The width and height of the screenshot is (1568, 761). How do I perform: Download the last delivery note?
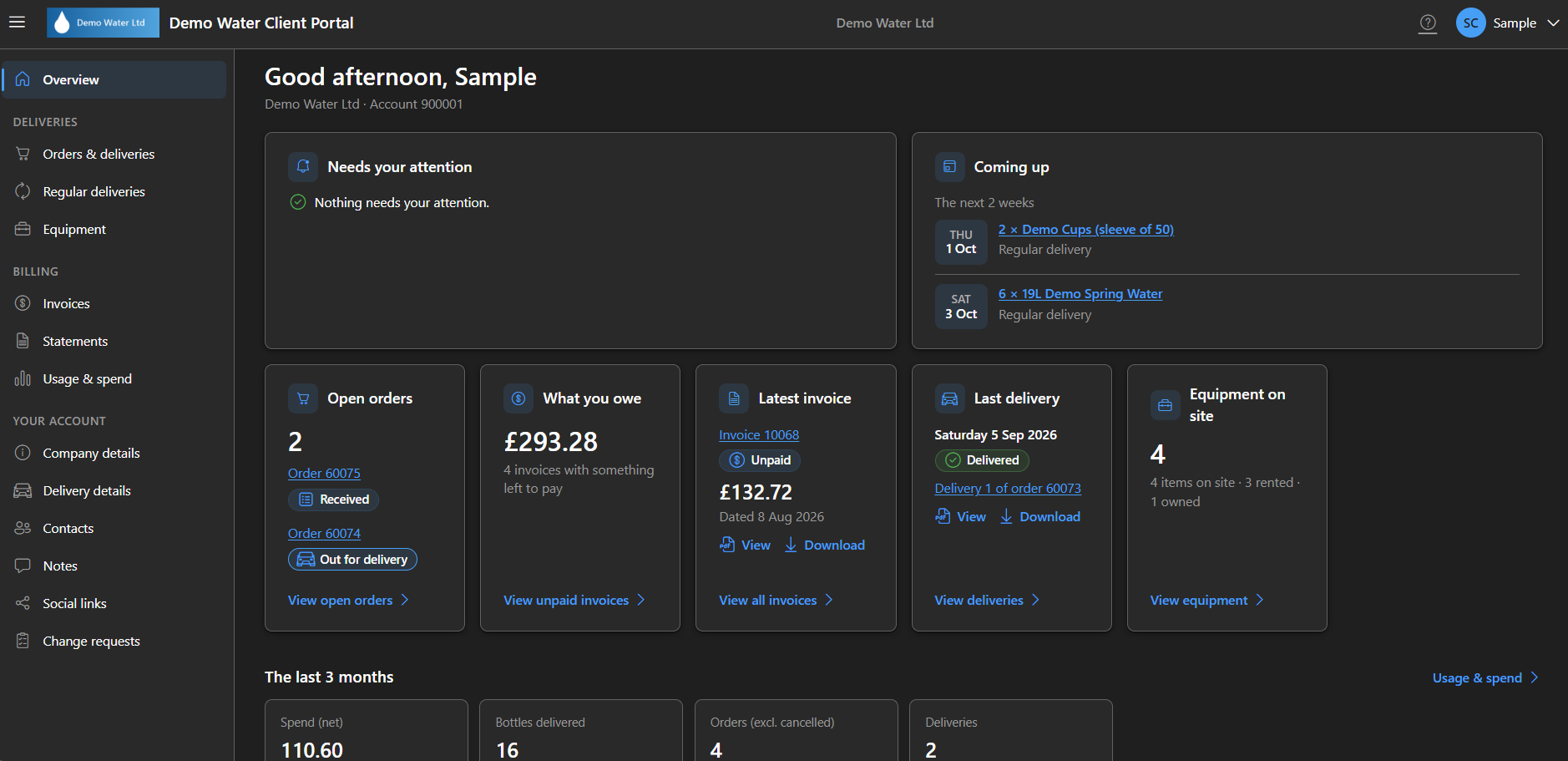[1039, 516]
